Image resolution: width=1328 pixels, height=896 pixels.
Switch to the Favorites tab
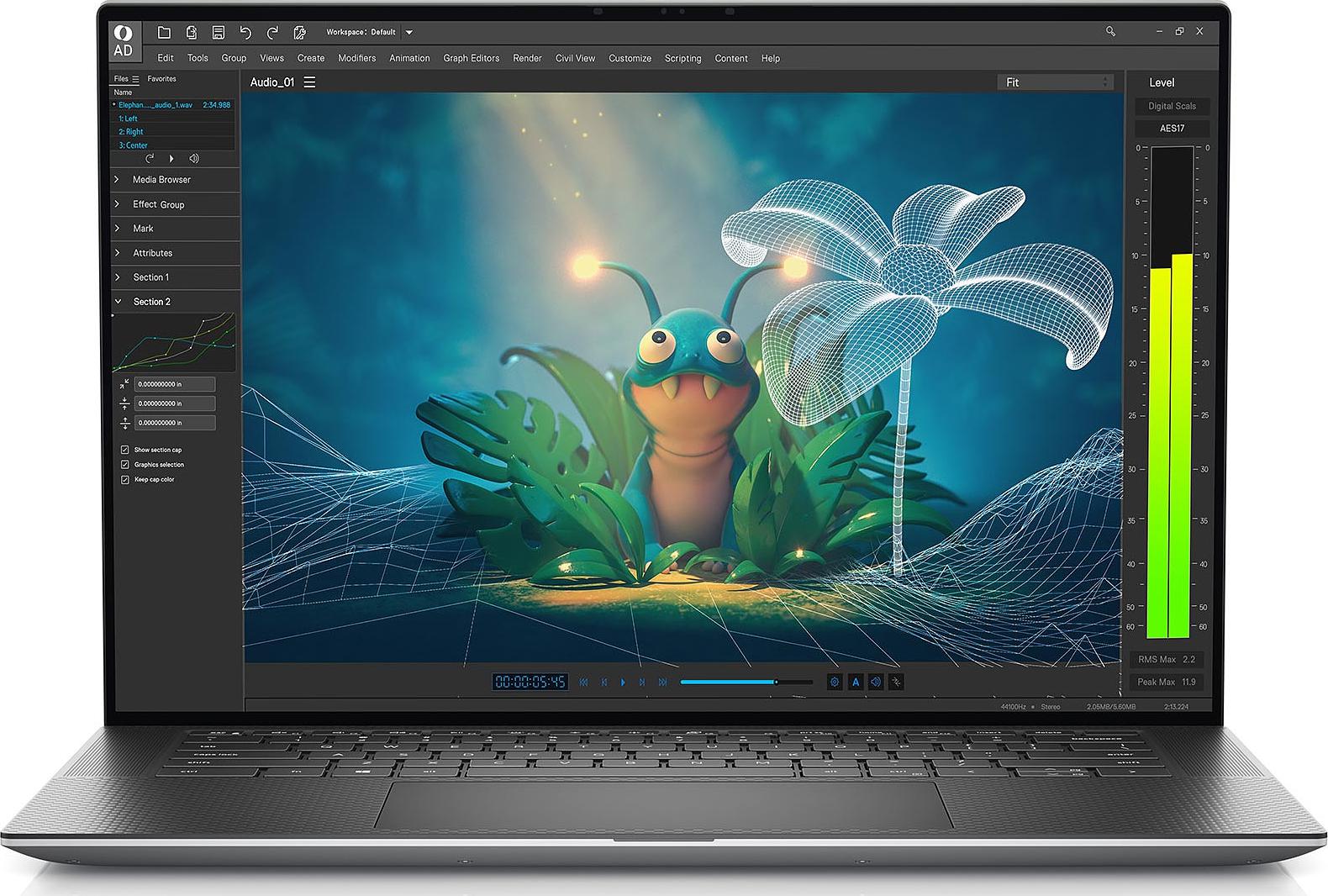click(161, 79)
